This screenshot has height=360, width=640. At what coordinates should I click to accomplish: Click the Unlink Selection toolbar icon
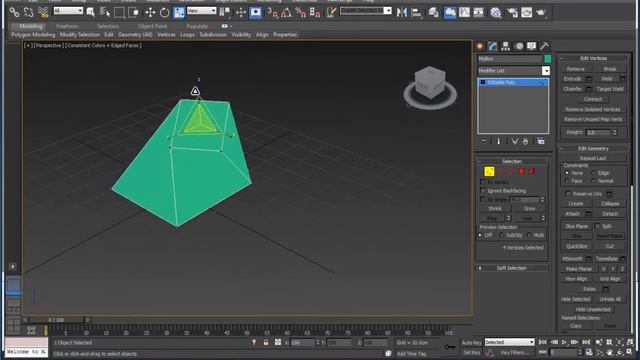tap(29, 12)
